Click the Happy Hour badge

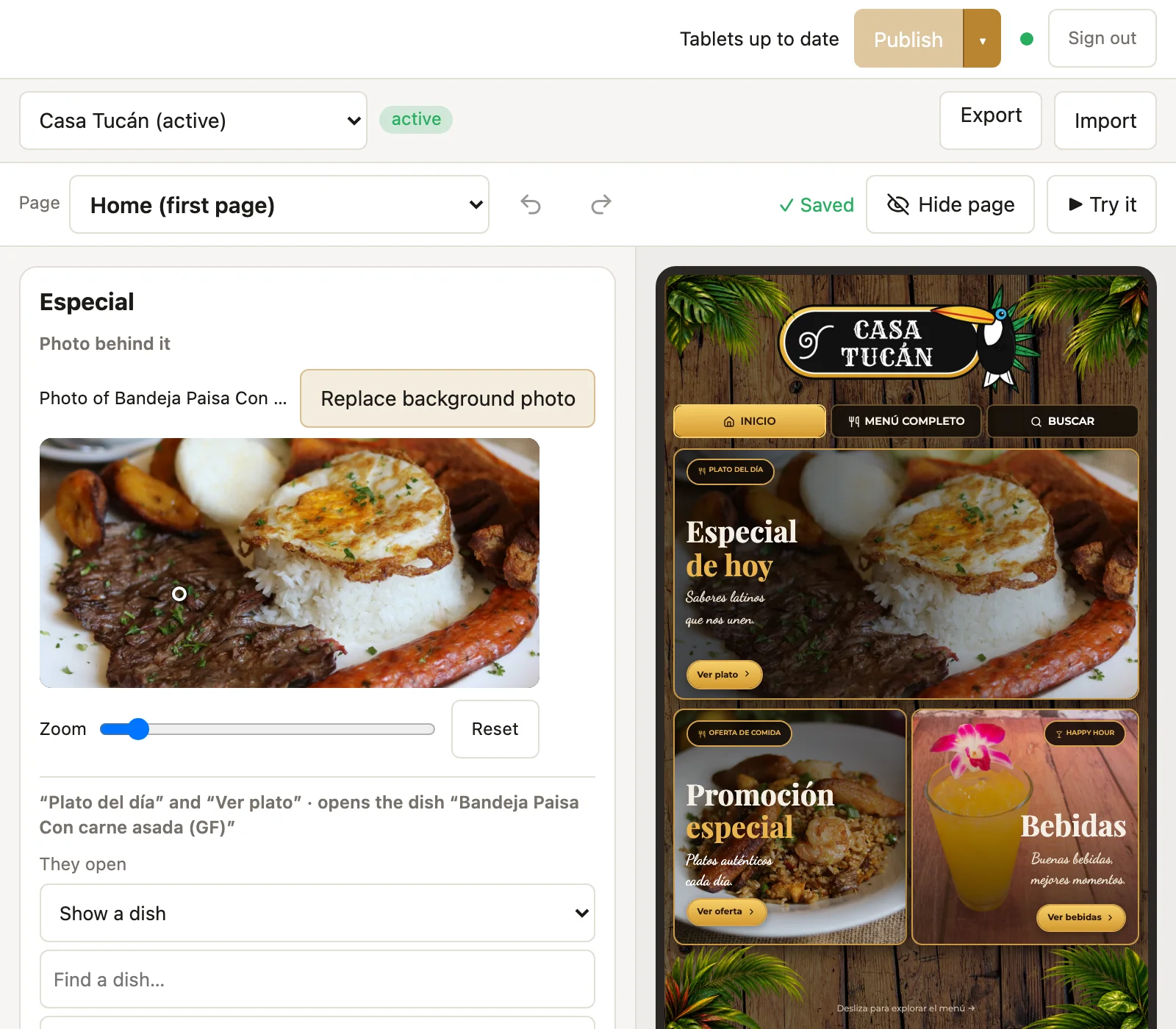tap(1085, 734)
